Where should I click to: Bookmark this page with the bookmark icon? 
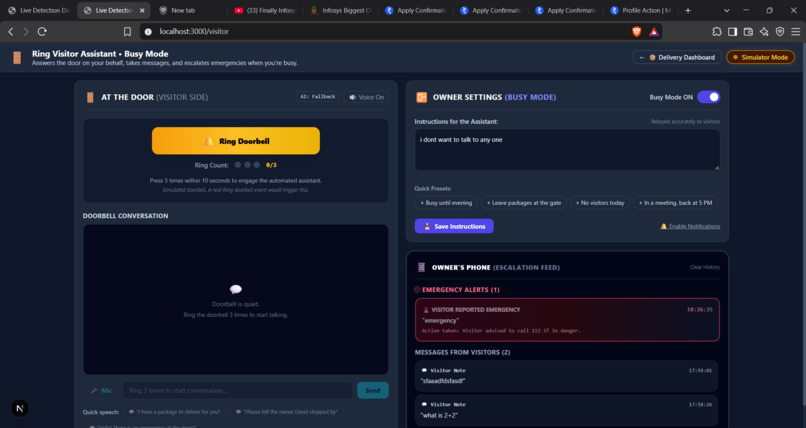coord(127,31)
